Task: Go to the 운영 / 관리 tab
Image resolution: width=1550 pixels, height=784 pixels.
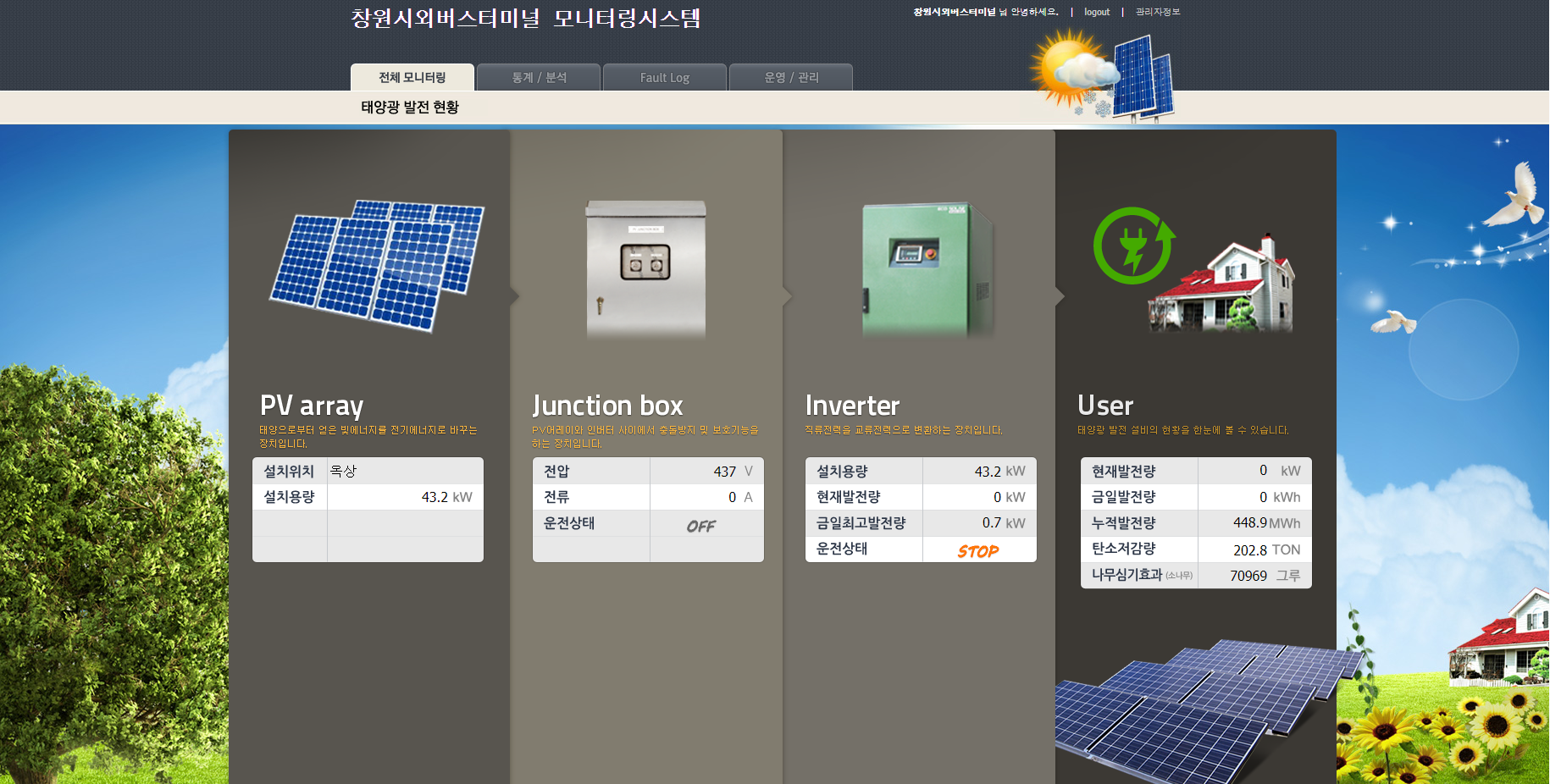Action: pyautogui.click(x=791, y=77)
